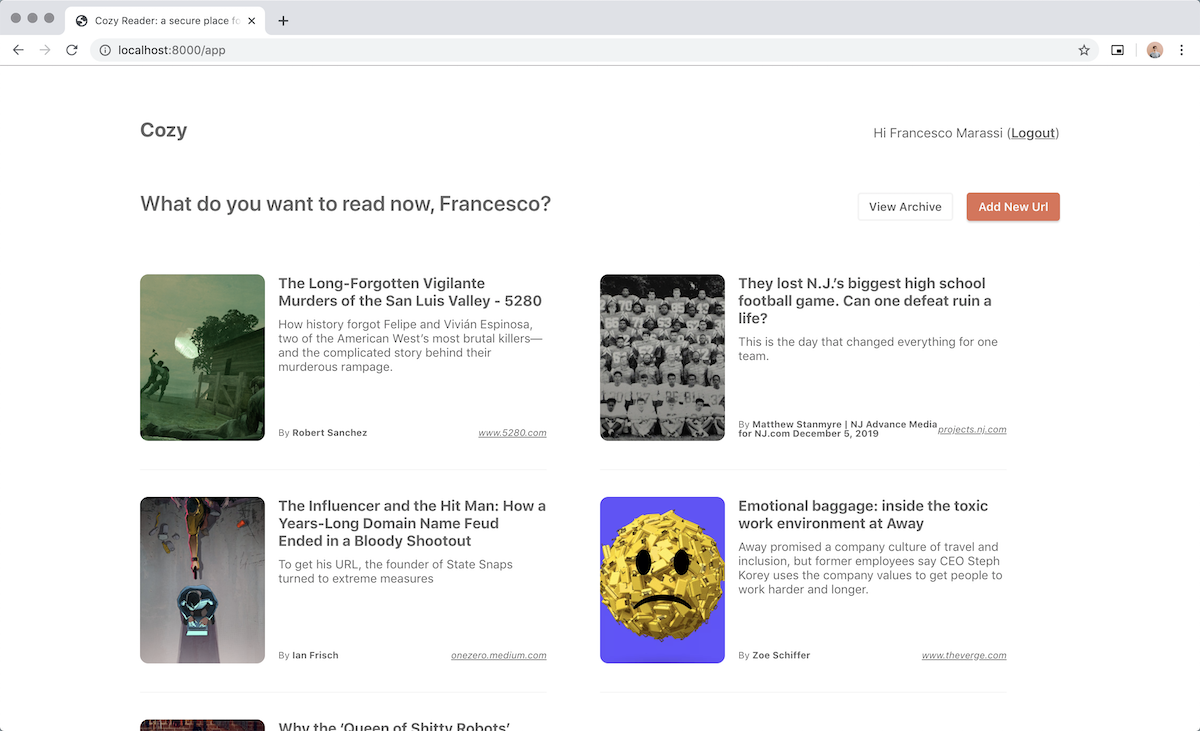The image size is (1200, 731).
Task: Open the View Archive page
Action: pos(905,207)
